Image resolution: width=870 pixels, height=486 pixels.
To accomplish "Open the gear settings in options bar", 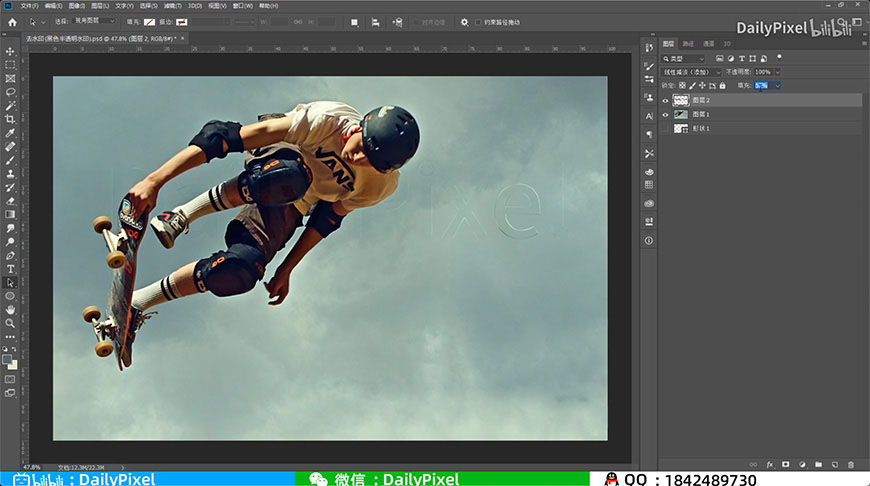I will coord(464,22).
